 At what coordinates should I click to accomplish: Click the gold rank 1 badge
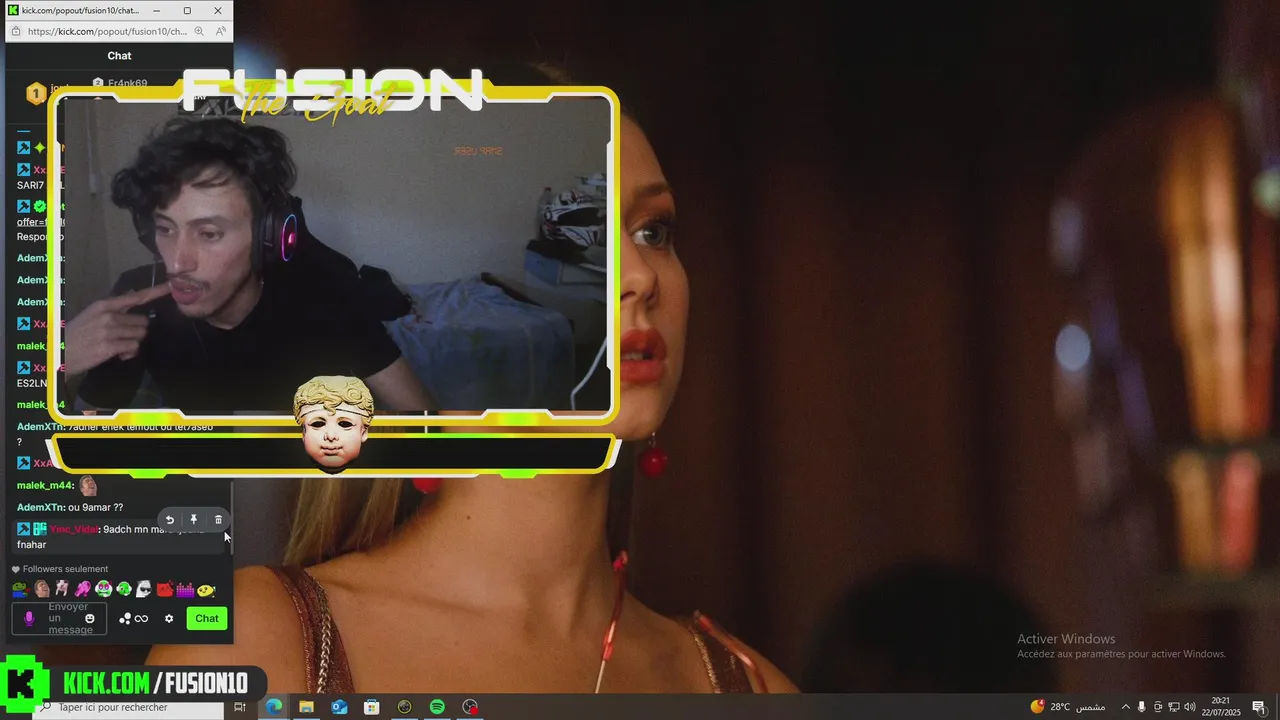[36, 94]
